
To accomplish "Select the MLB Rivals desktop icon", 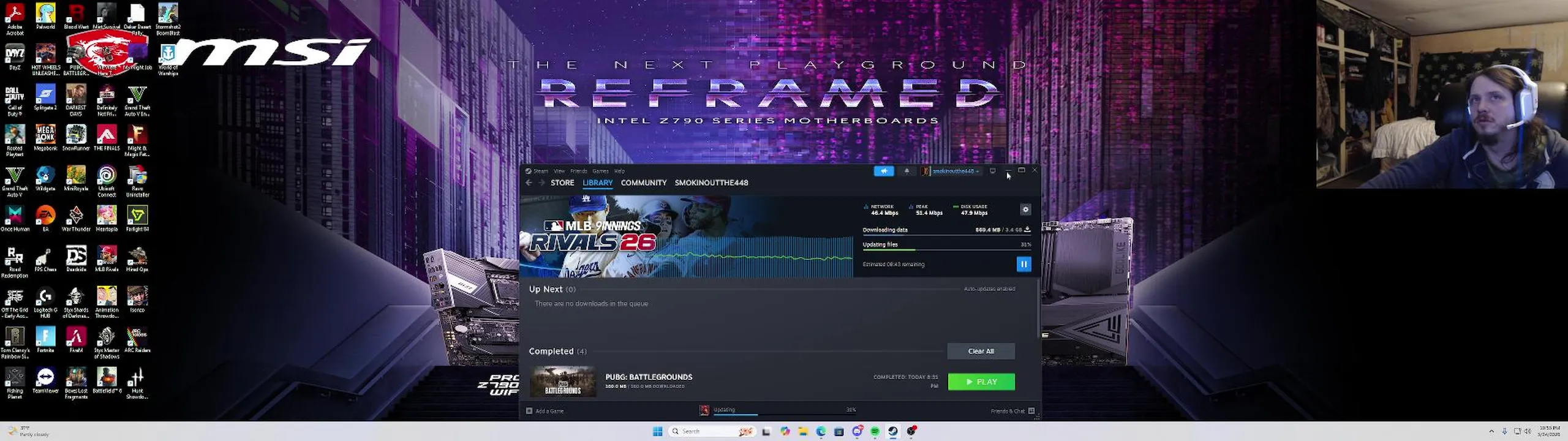I will [x=107, y=259].
